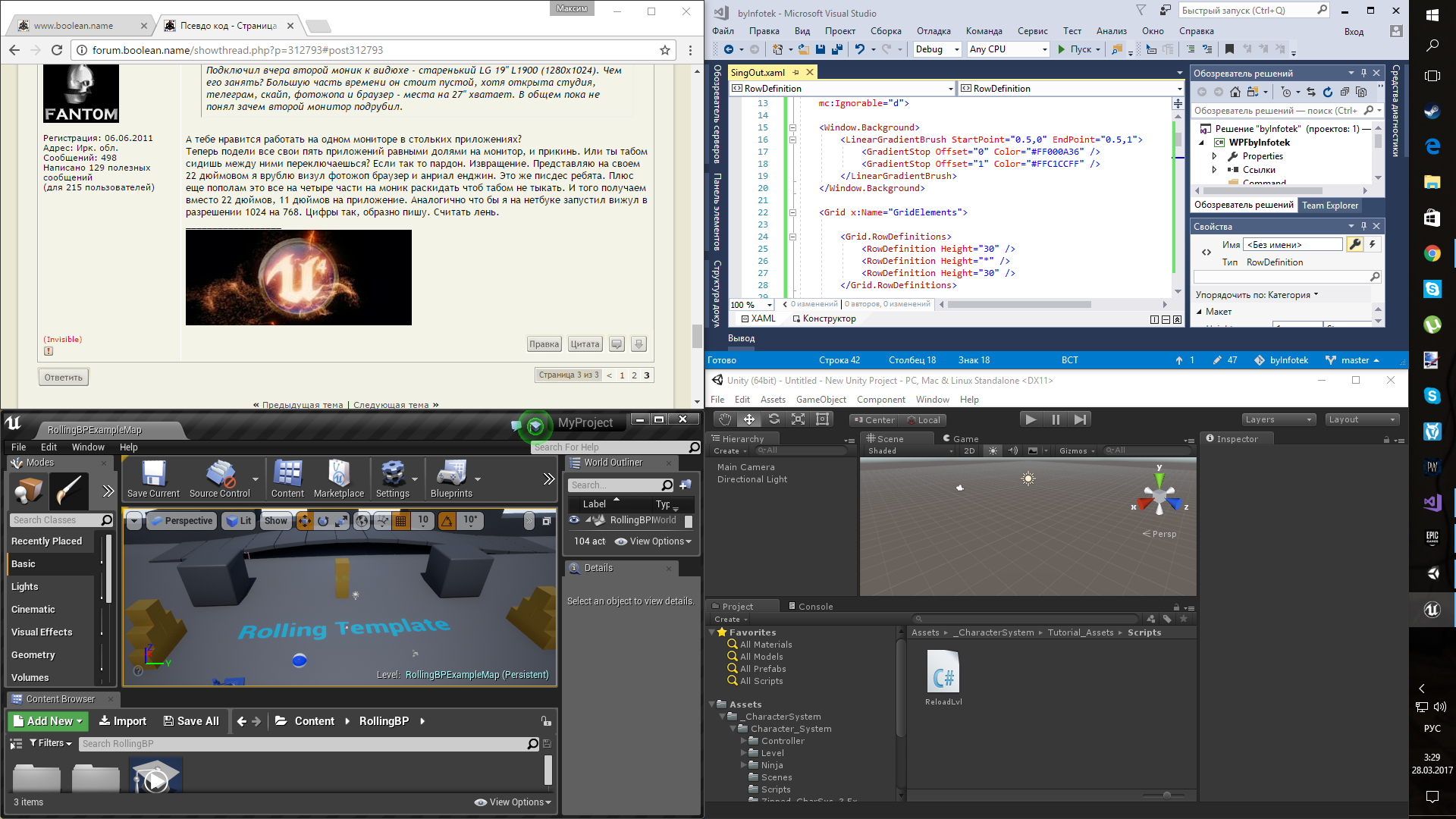Toggle Scene lighting sun button

993,450
